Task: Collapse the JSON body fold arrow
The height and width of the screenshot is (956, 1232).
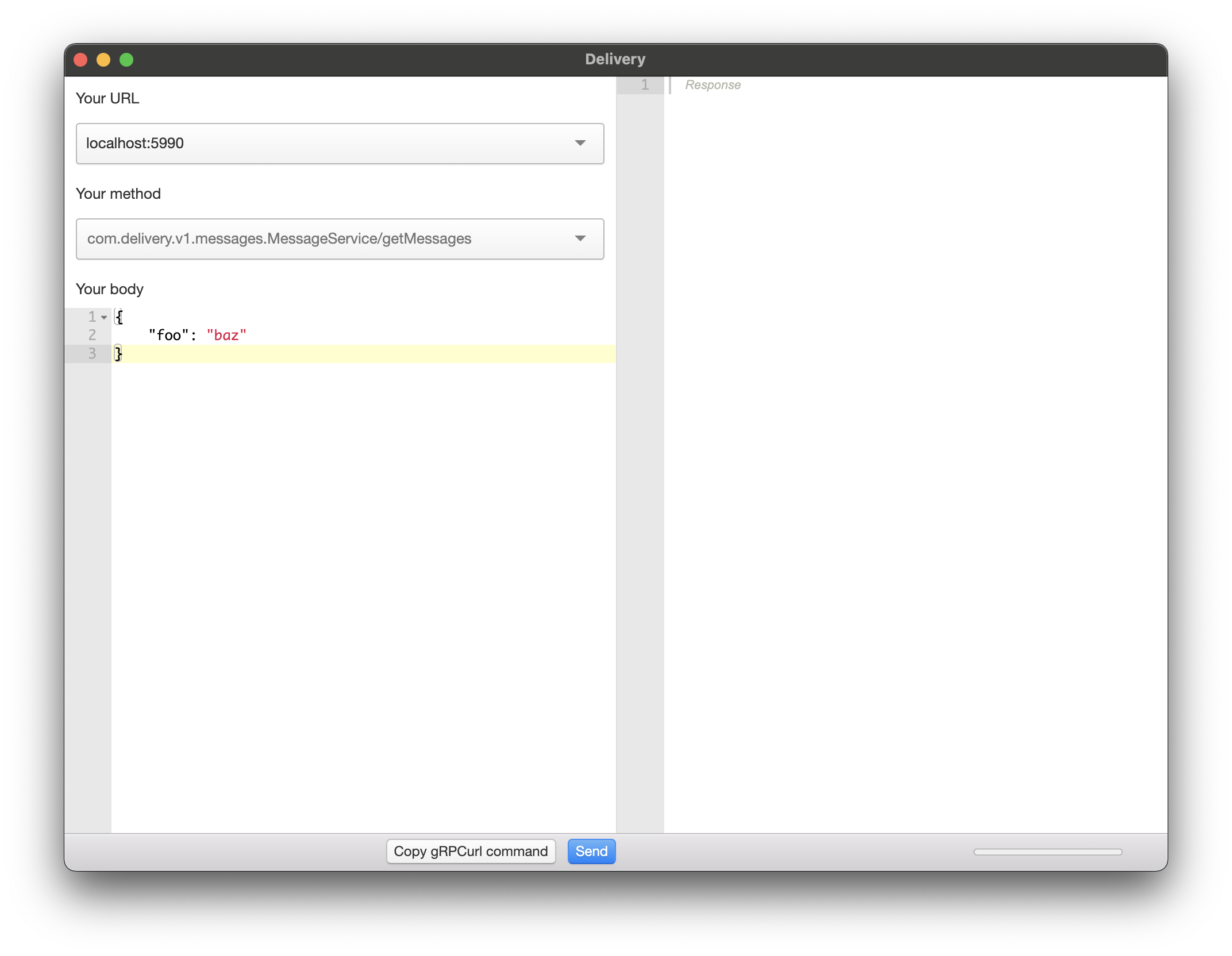Action: (x=103, y=317)
